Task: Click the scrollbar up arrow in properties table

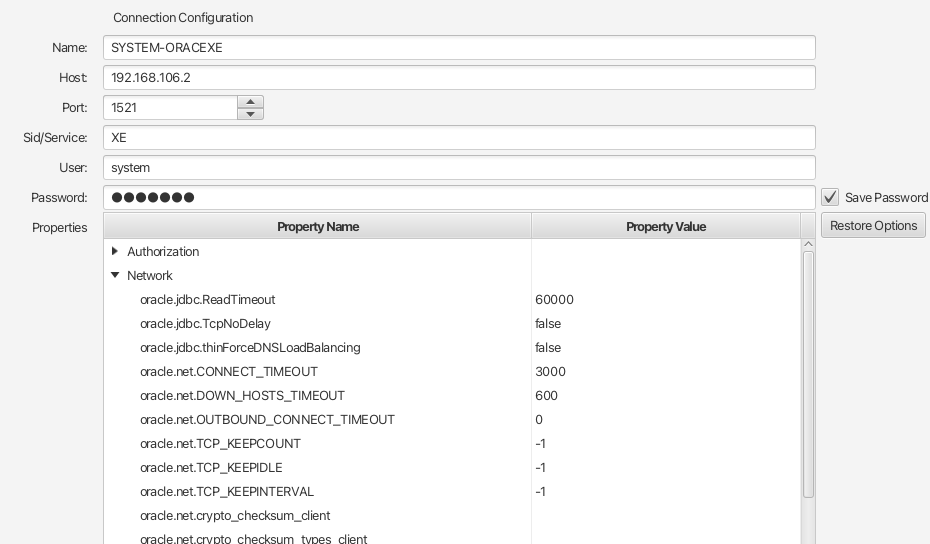Action: pos(808,244)
